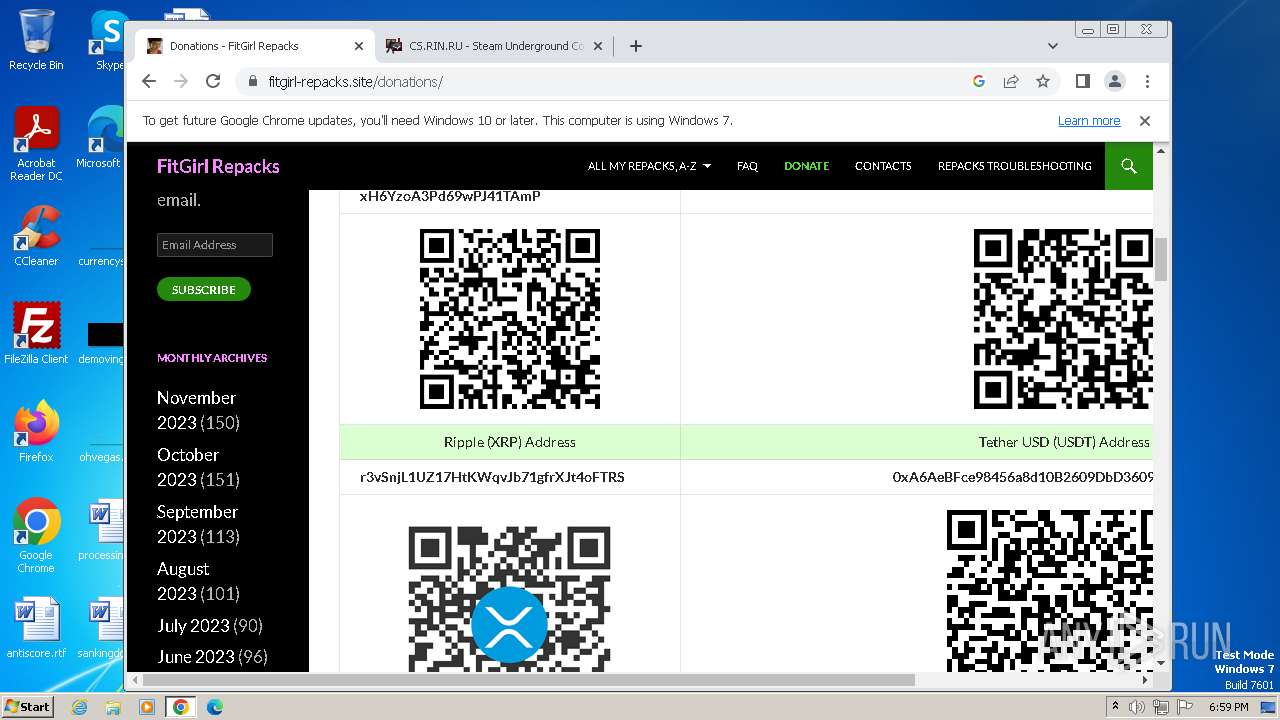Open the FAQ page
Screen dimensions: 1280x720
(x=747, y=166)
